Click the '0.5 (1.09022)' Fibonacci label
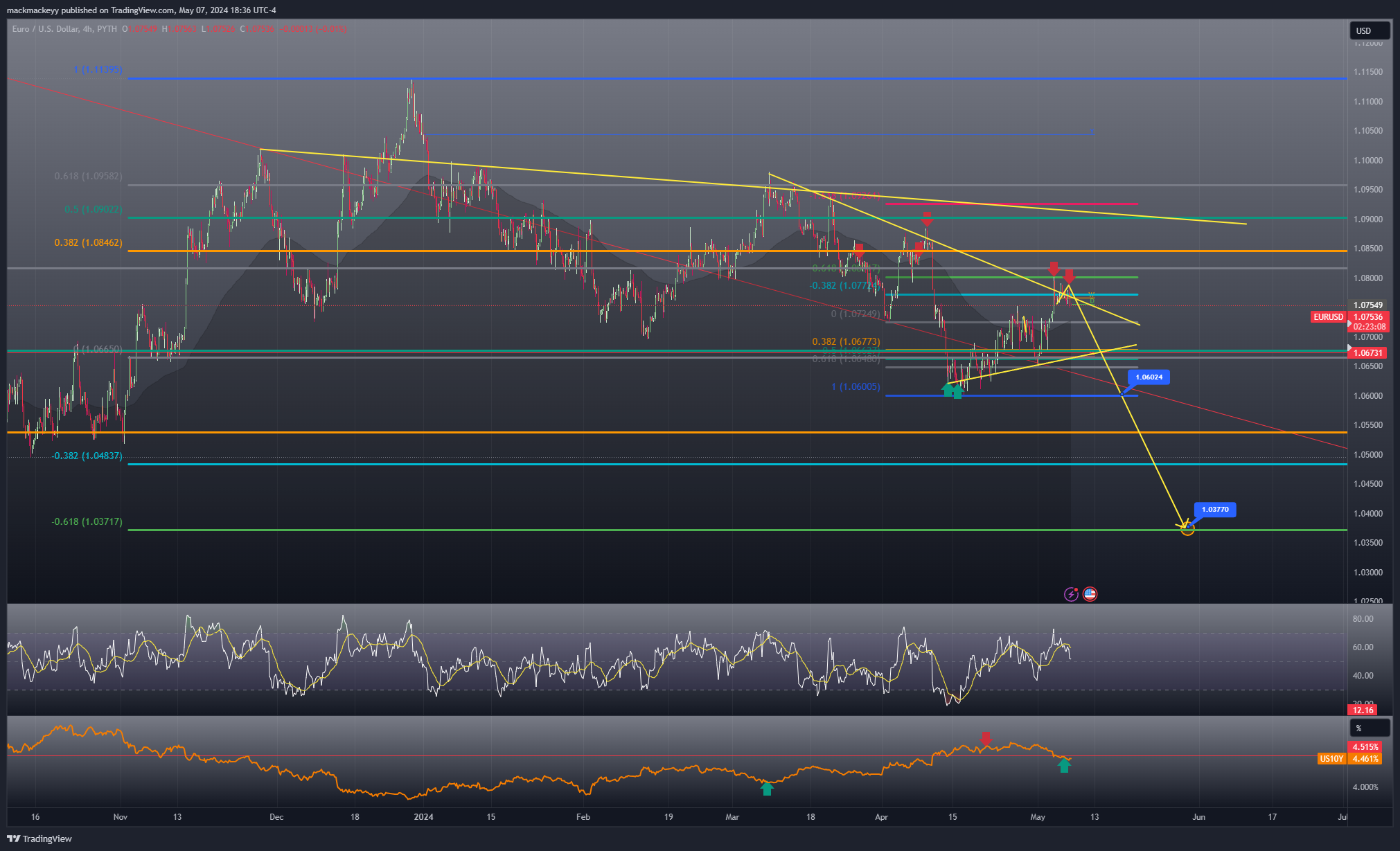 (x=93, y=209)
